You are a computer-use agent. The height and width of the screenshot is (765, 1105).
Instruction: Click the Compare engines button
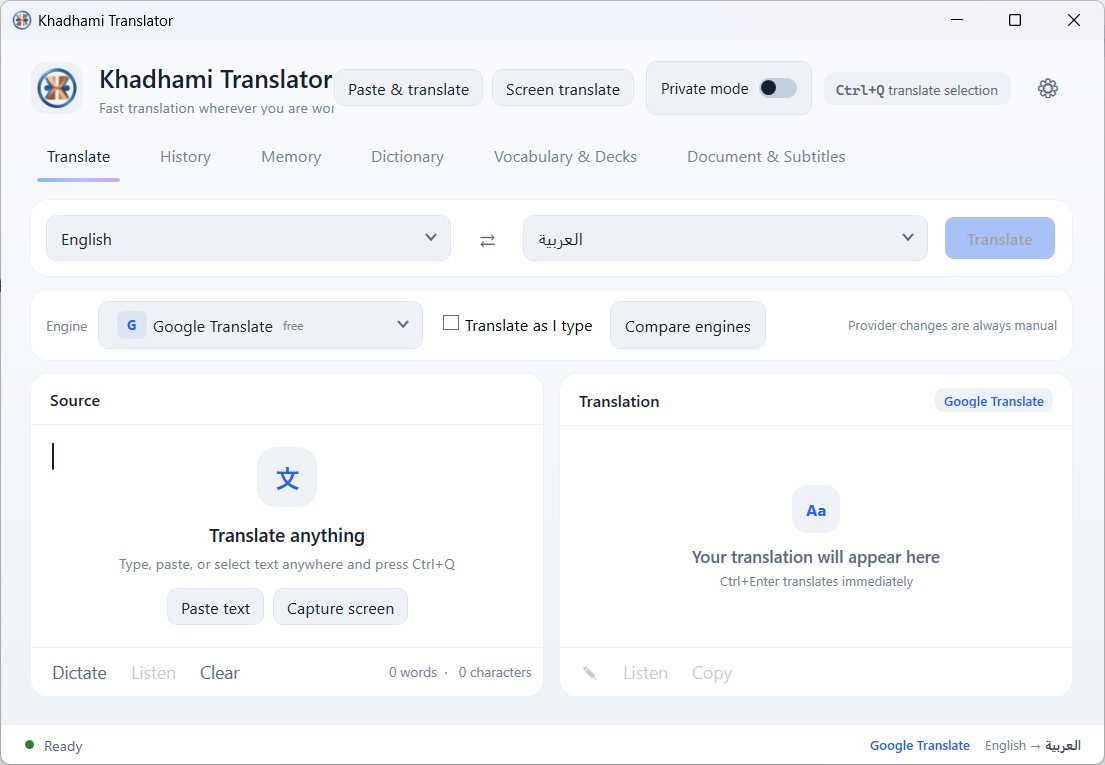point(687,326)
